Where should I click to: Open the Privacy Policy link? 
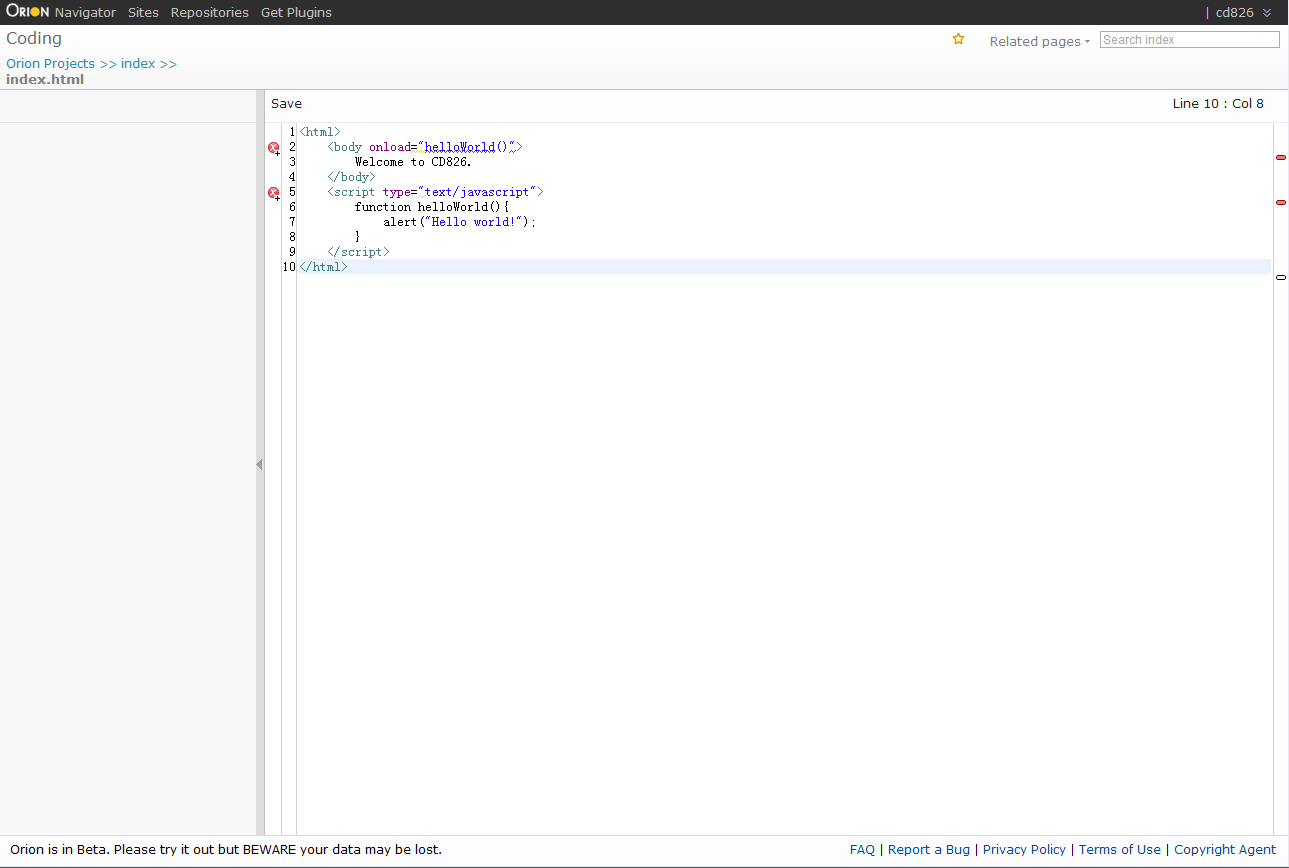click(1024, 849)
